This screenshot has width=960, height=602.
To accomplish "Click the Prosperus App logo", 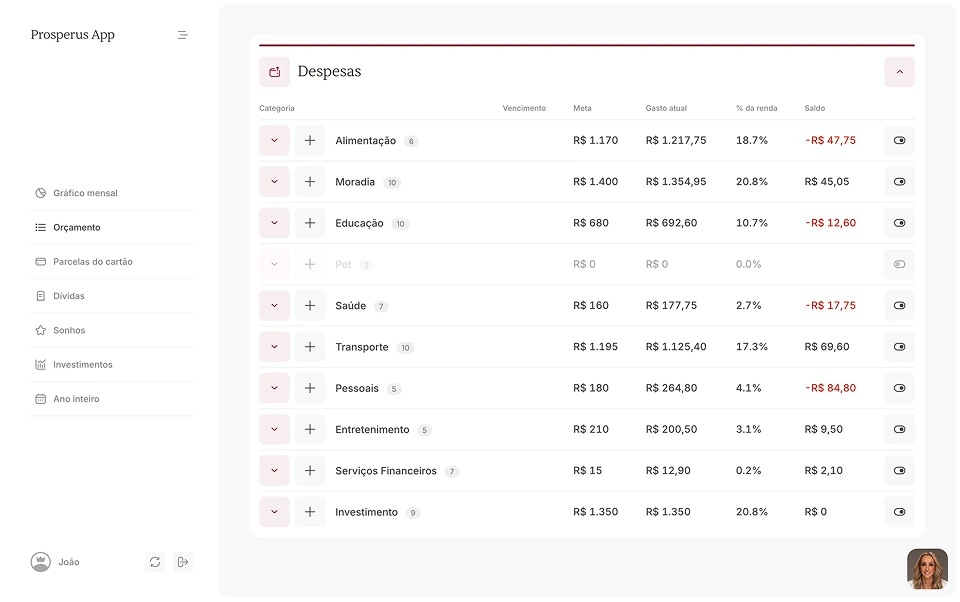I will coord(73,35).
